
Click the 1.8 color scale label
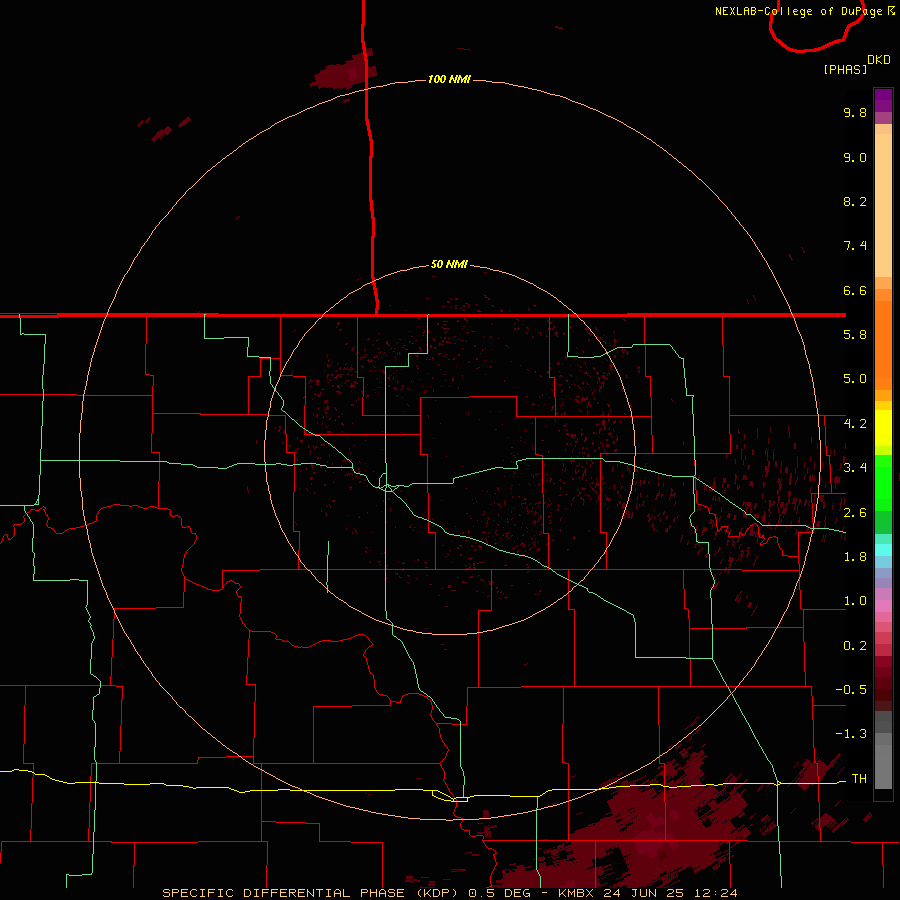[x=855, y=557]
